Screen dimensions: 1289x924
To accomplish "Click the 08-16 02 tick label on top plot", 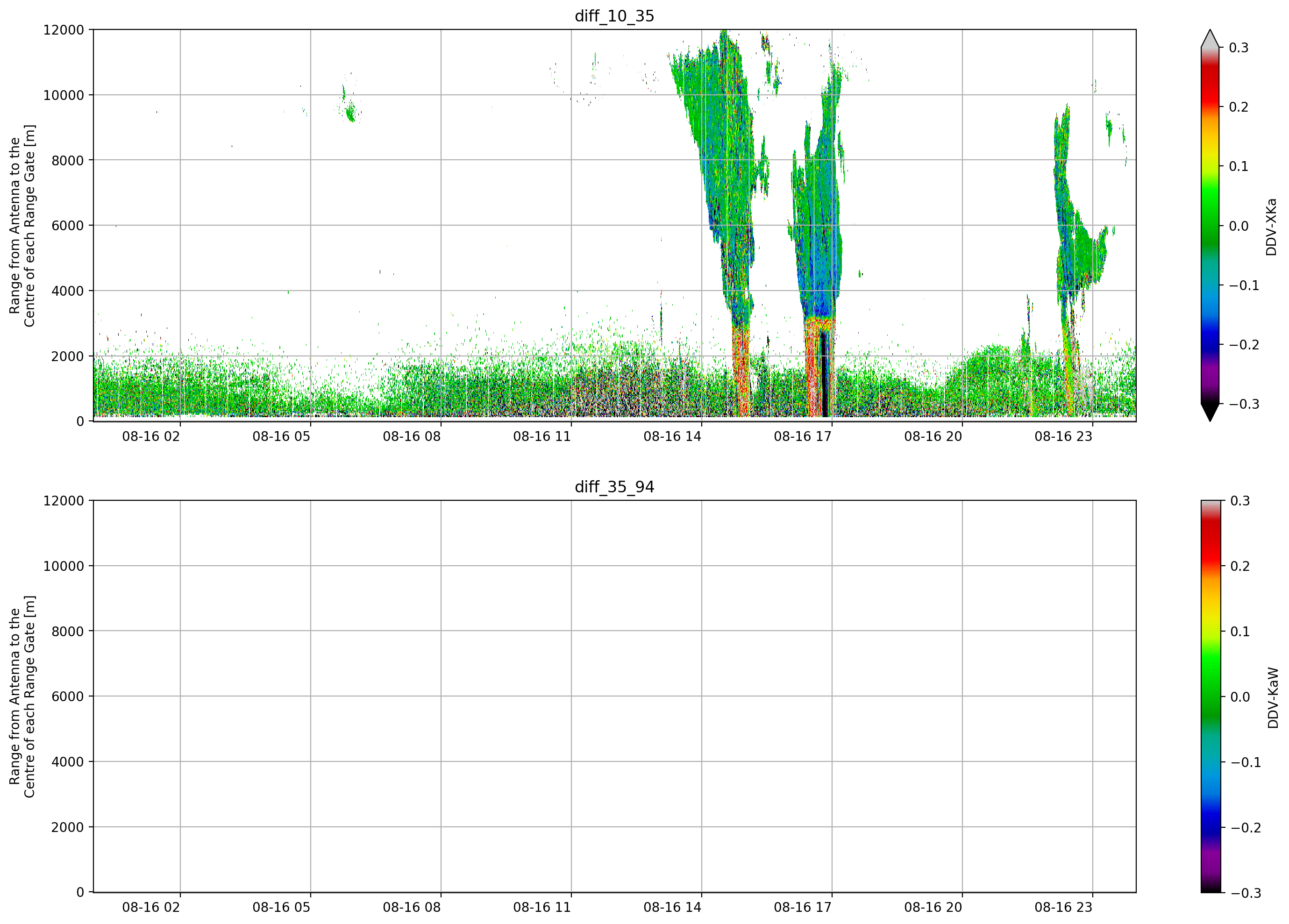I will point(151,436).
